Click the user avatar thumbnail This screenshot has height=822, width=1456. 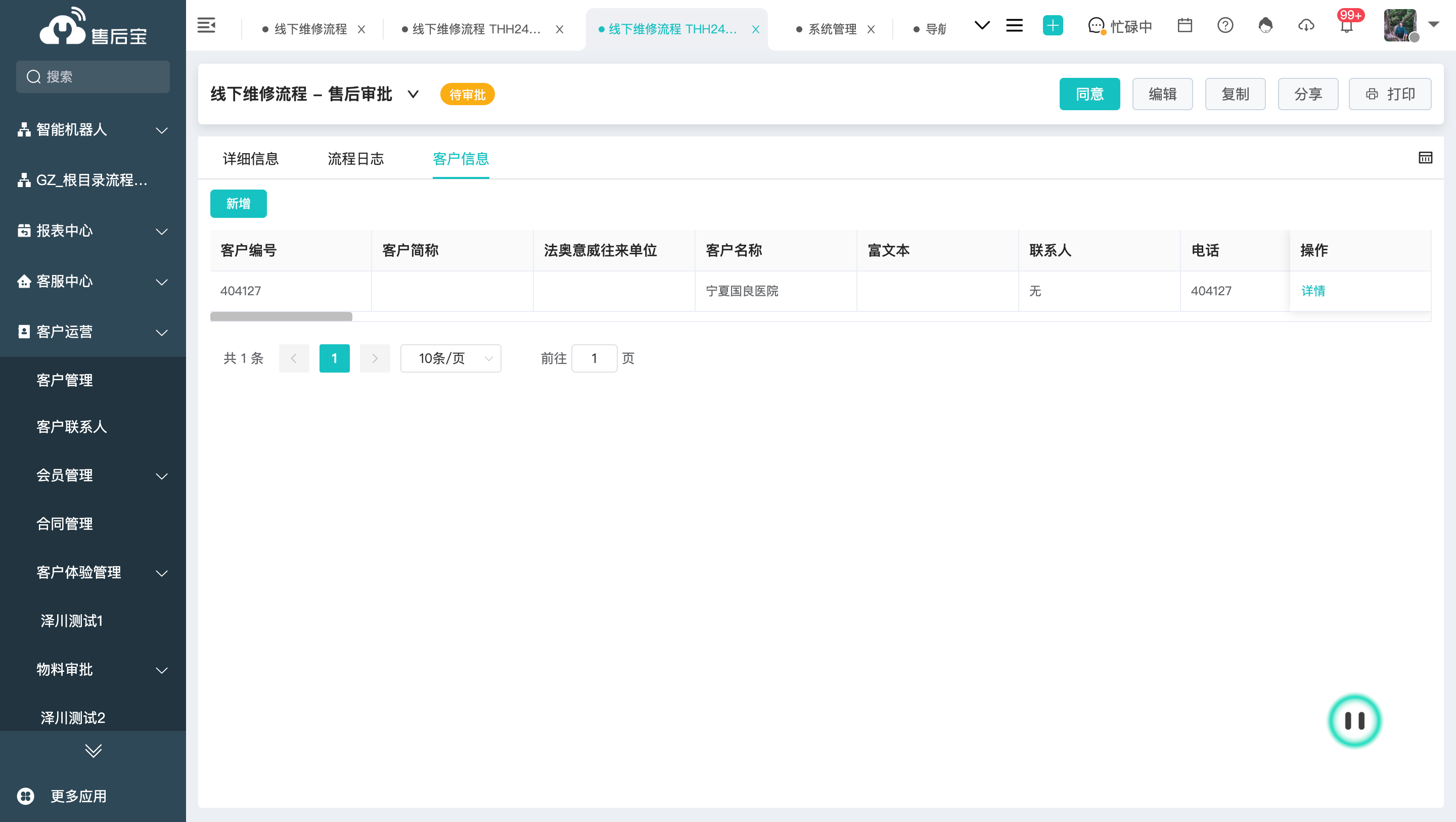click(1400, 25)
